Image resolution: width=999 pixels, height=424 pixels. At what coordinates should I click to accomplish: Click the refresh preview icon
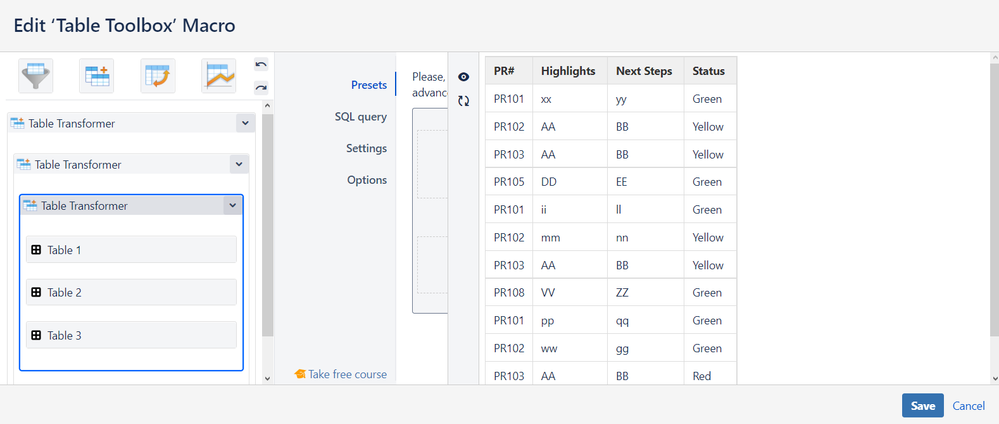[x=464, y=101]
